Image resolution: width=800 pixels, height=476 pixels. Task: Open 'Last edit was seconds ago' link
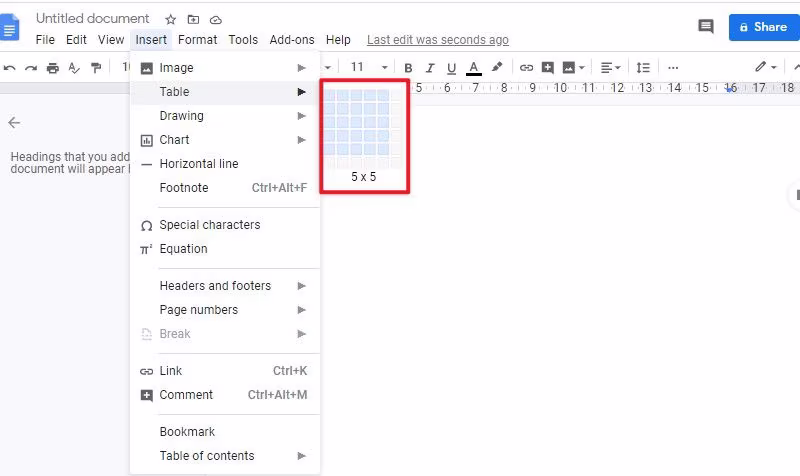(438, 40)
